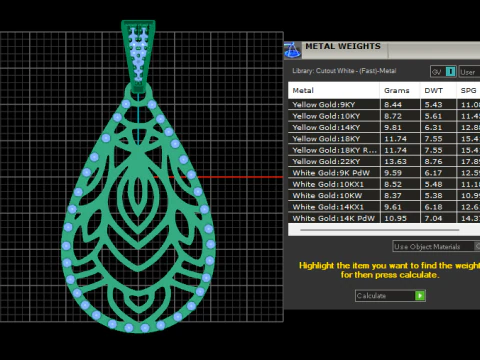
Task: Click the 8.37 grams value
Action: (393, 195)
